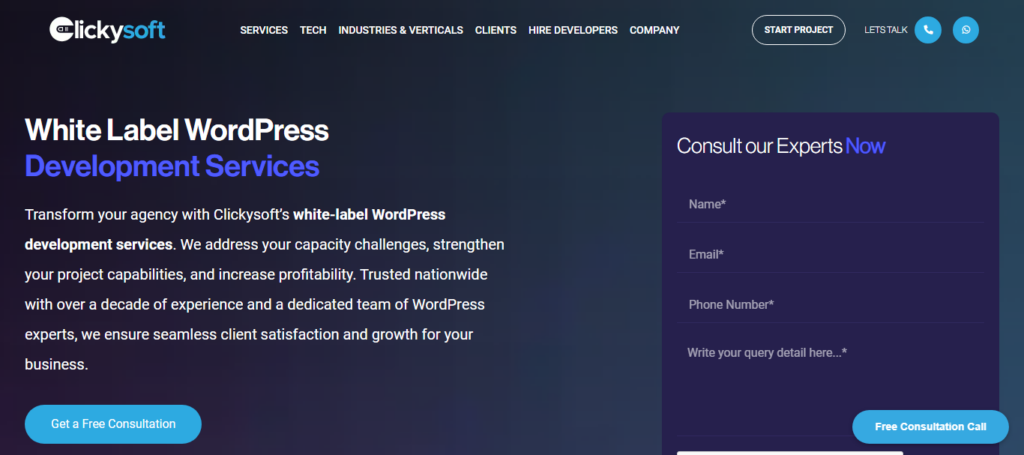The width and height of the screenshot is (1024, 455).
Task: Call via the phone icon
Action: pyautogui.click(x=927, y=30)
